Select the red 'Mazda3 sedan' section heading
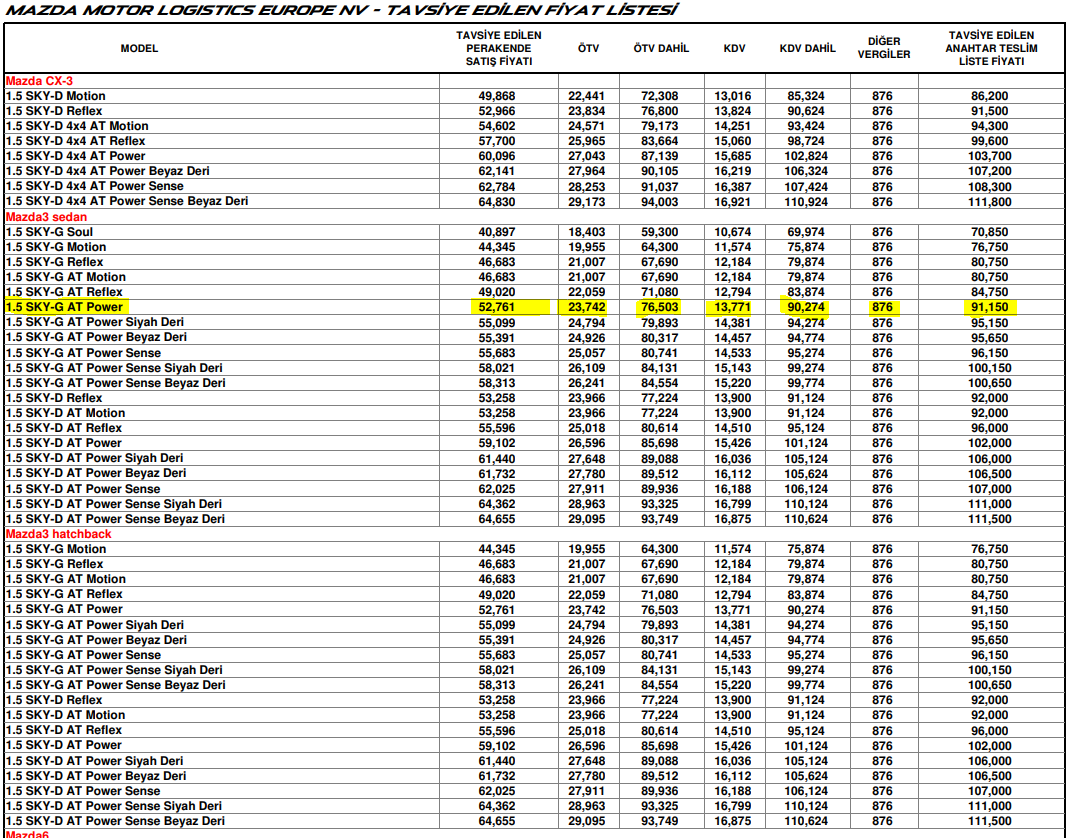Screen dimensions: 1075x838 click(x=46, y=217)
